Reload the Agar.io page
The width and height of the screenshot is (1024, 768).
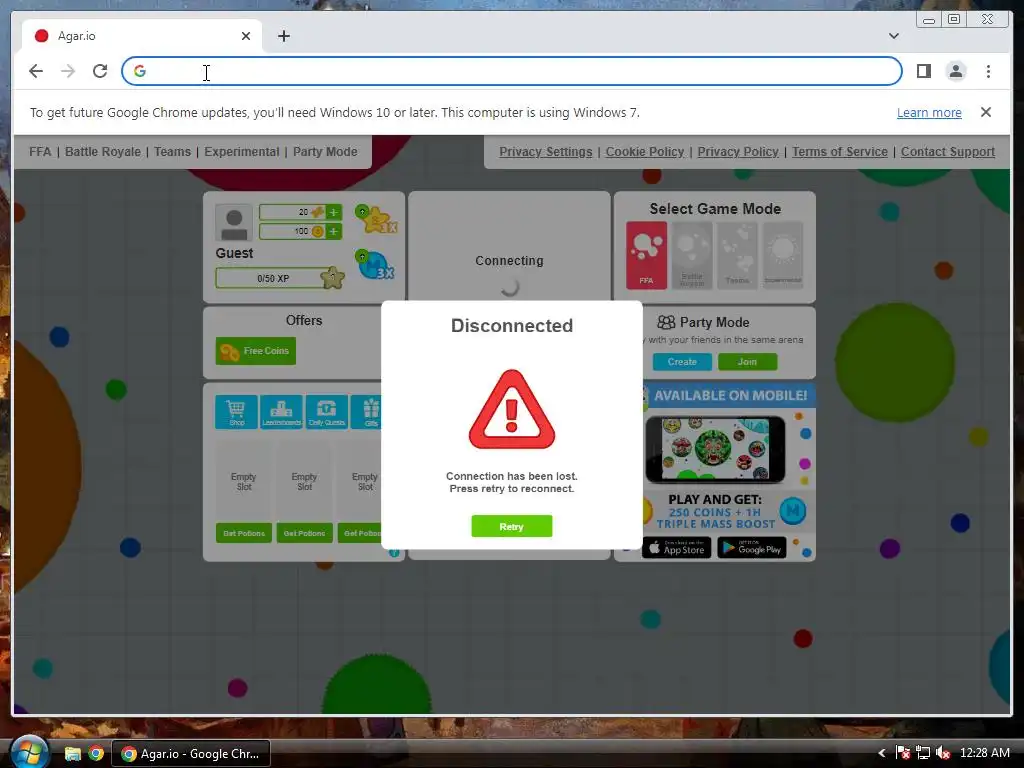click(100, 71)
